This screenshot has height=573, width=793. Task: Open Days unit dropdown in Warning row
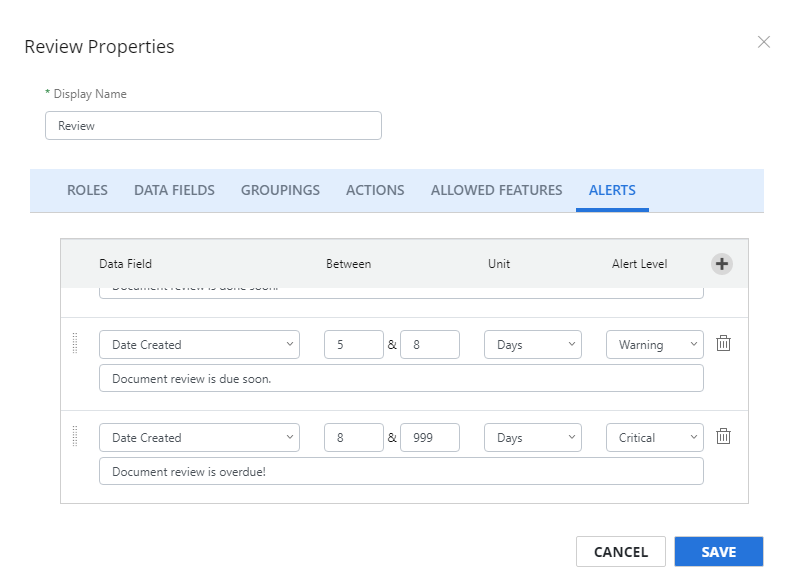[533, 344]
